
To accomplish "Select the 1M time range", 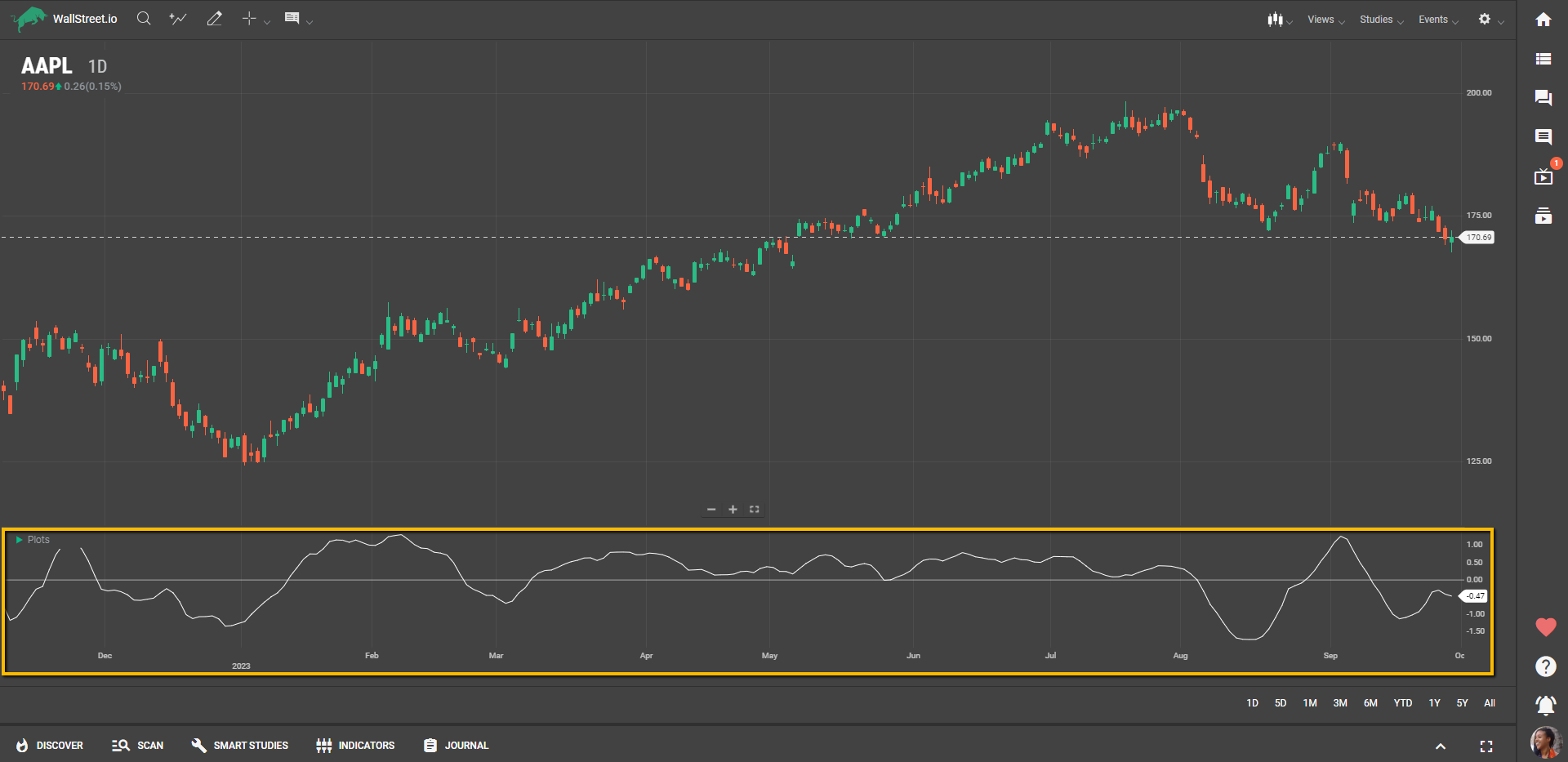I will (1310, 703).
